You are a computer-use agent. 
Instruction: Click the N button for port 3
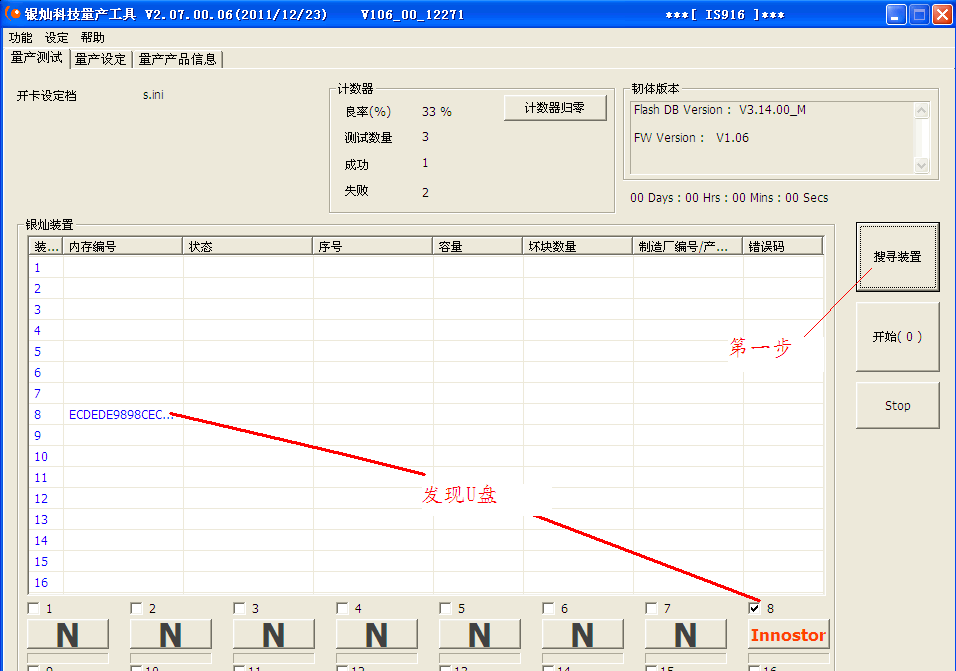pyautogui.click(x=274, y=634)
